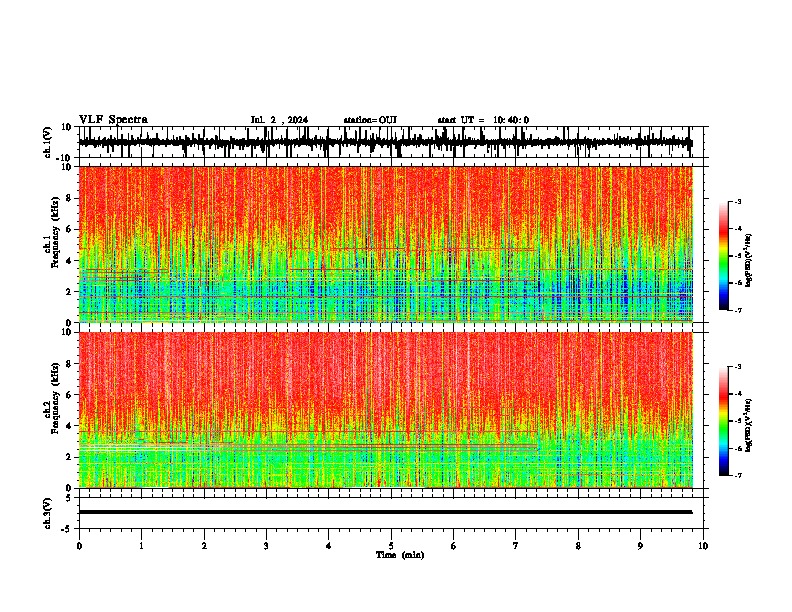
Task: Click the "VLF Spectra" title text
Action: 113,120
